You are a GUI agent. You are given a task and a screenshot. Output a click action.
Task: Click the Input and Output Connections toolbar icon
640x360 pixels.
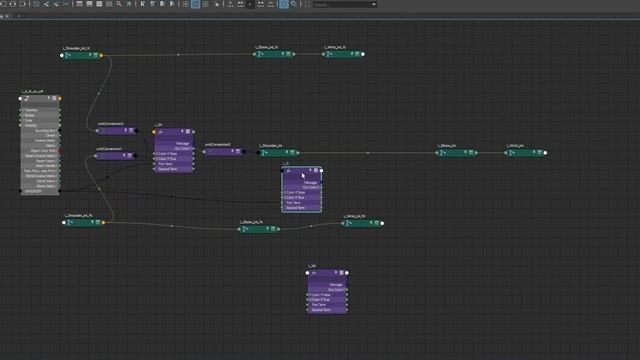coord(12,4)
